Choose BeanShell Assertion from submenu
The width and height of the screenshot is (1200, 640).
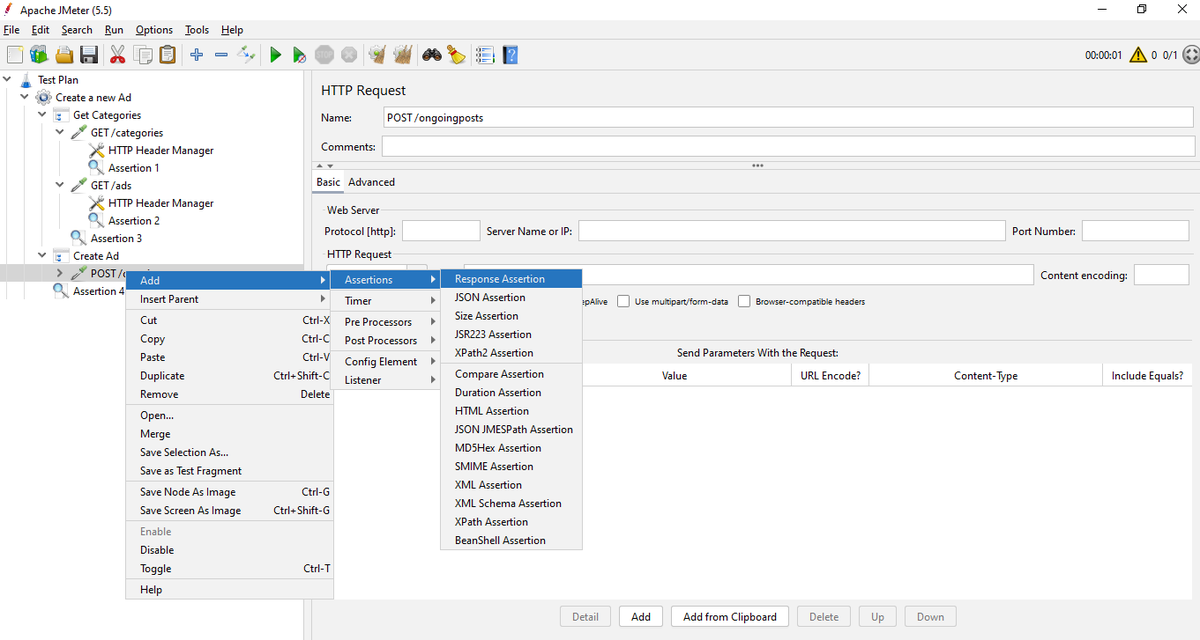coord(511,540)
